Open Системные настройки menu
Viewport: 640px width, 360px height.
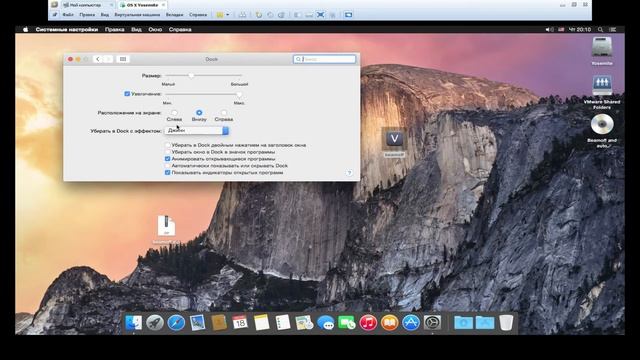67,29
